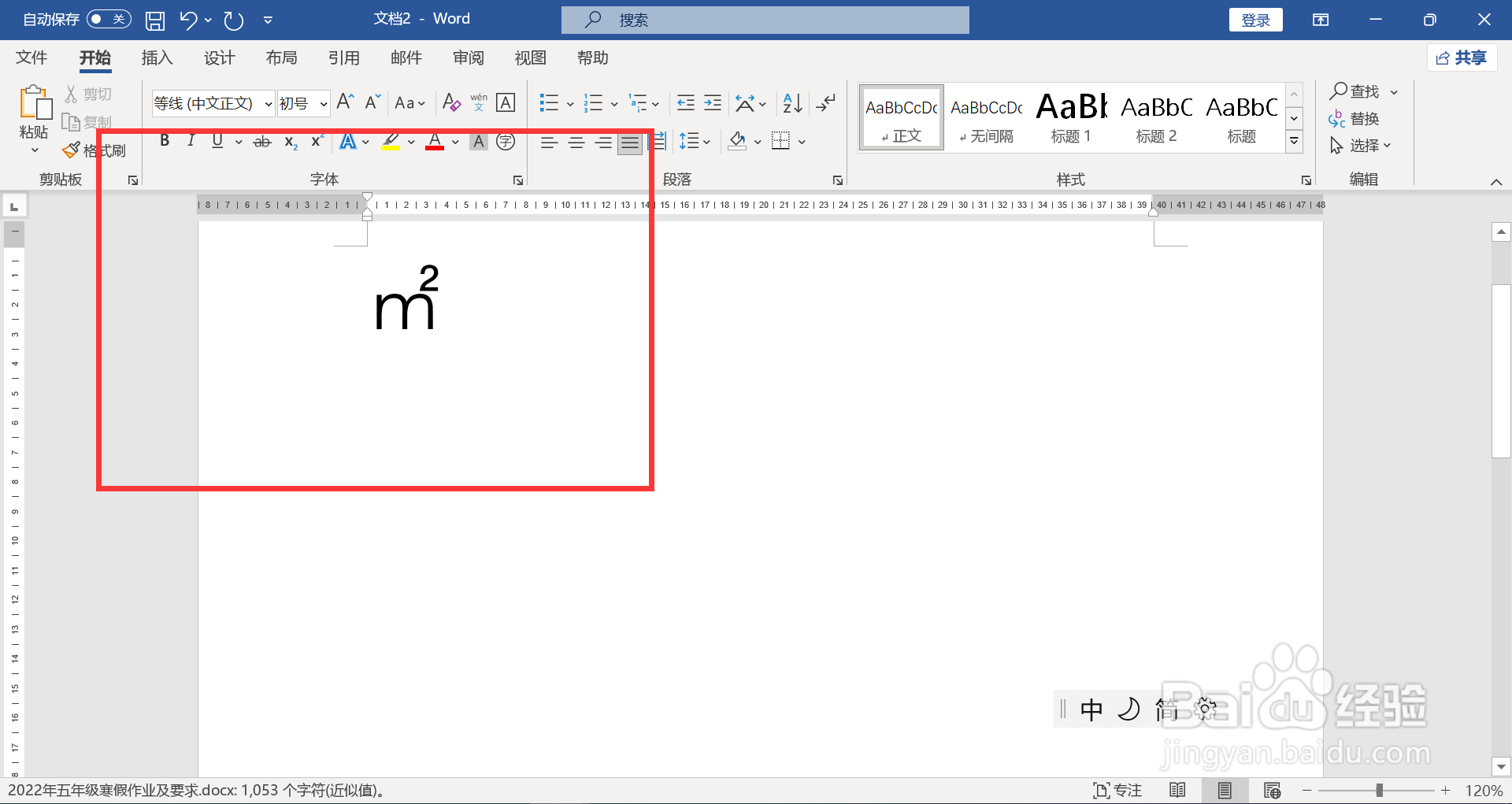Viewport: 1512px width, 804px height.
Task: Toggle Justify alignment
Action: (630, 143)
